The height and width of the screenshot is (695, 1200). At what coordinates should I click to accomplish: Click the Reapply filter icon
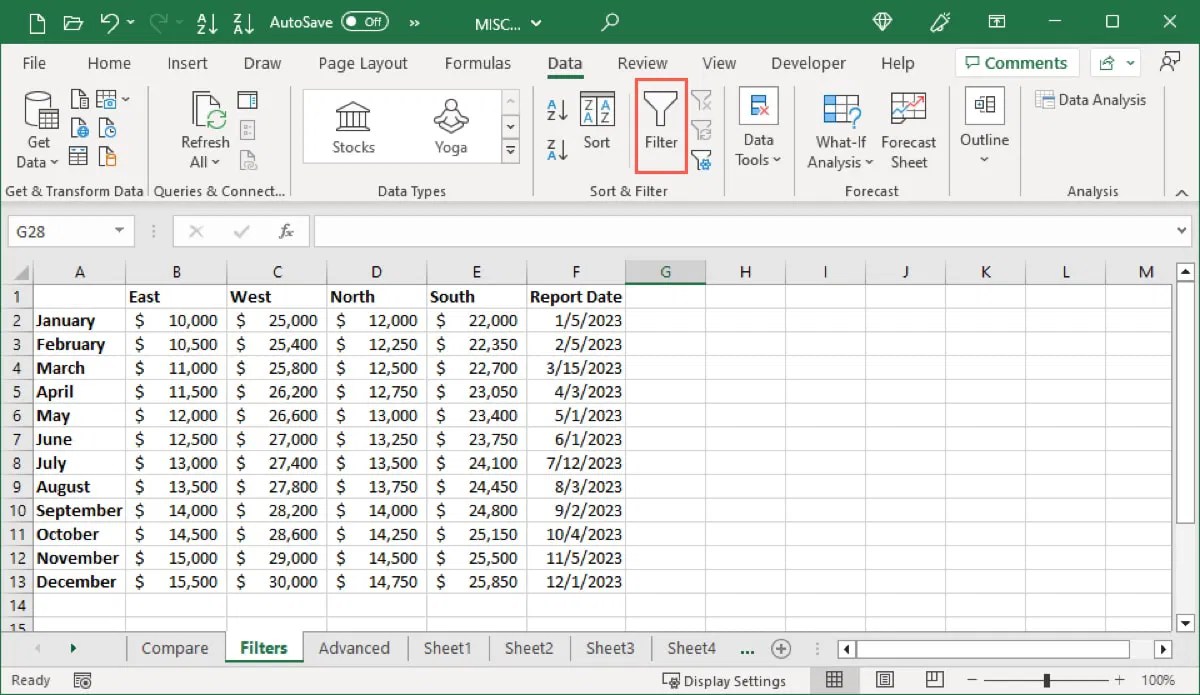coord(702,130)
